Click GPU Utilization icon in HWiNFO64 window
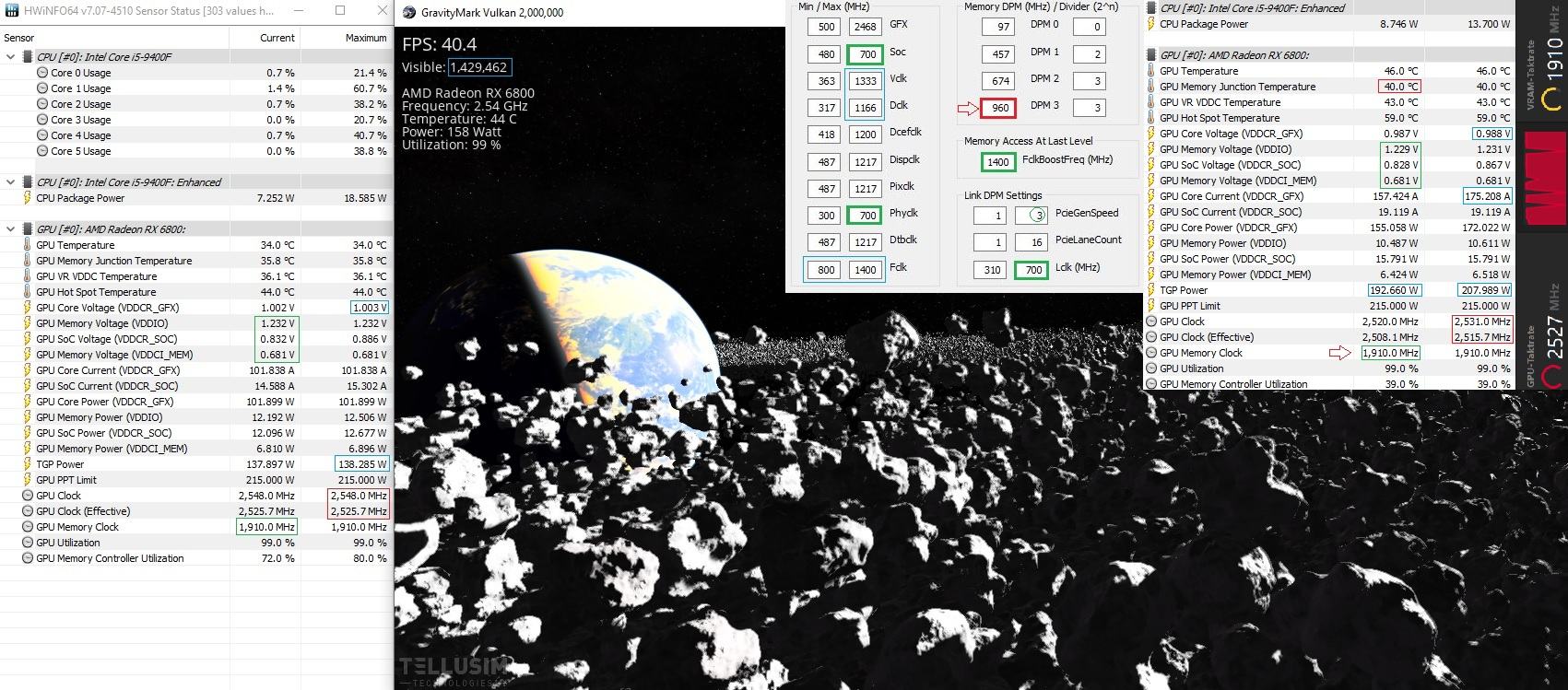 click(x=28, y=543)
